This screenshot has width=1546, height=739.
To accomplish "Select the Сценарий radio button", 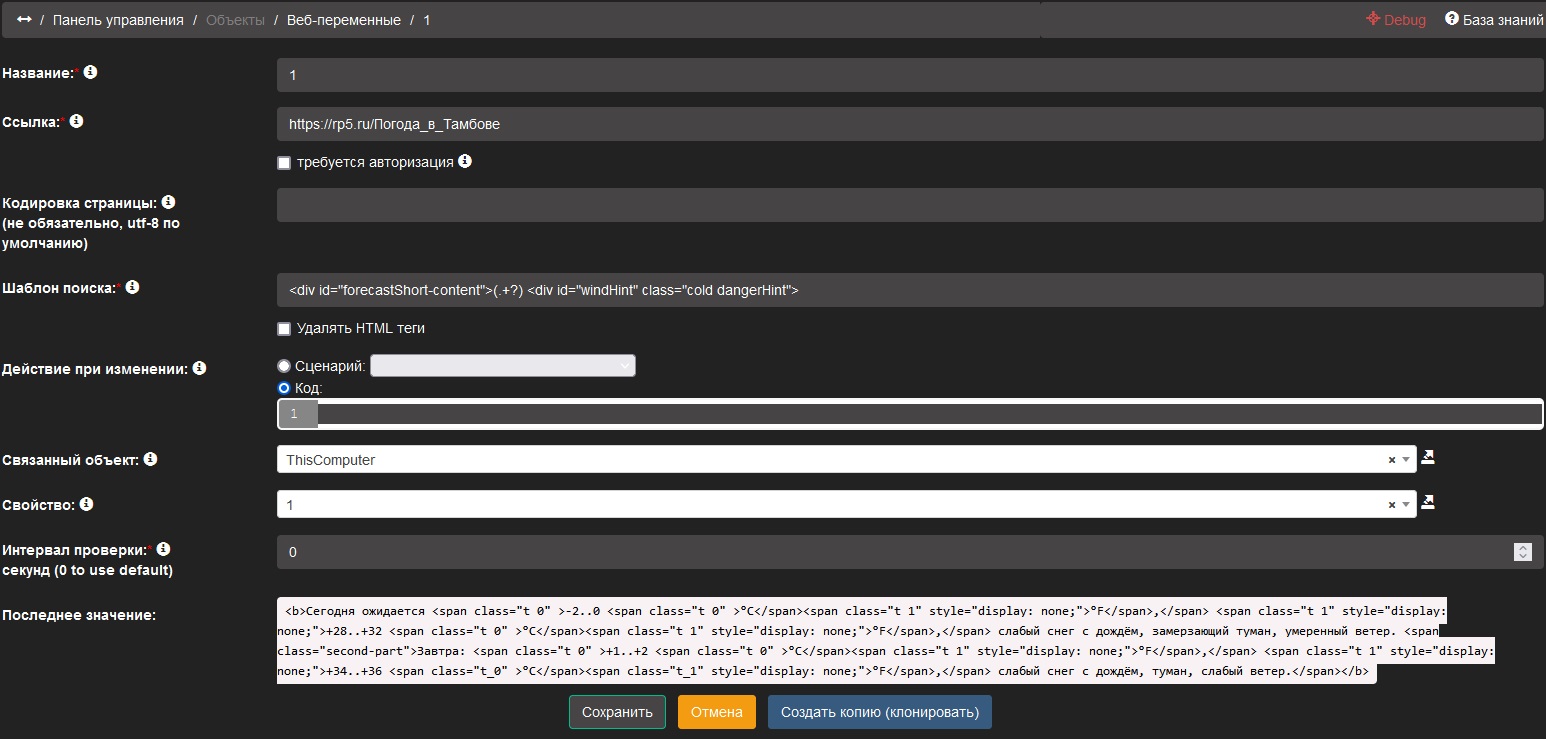I will click(x=284, y=367).
